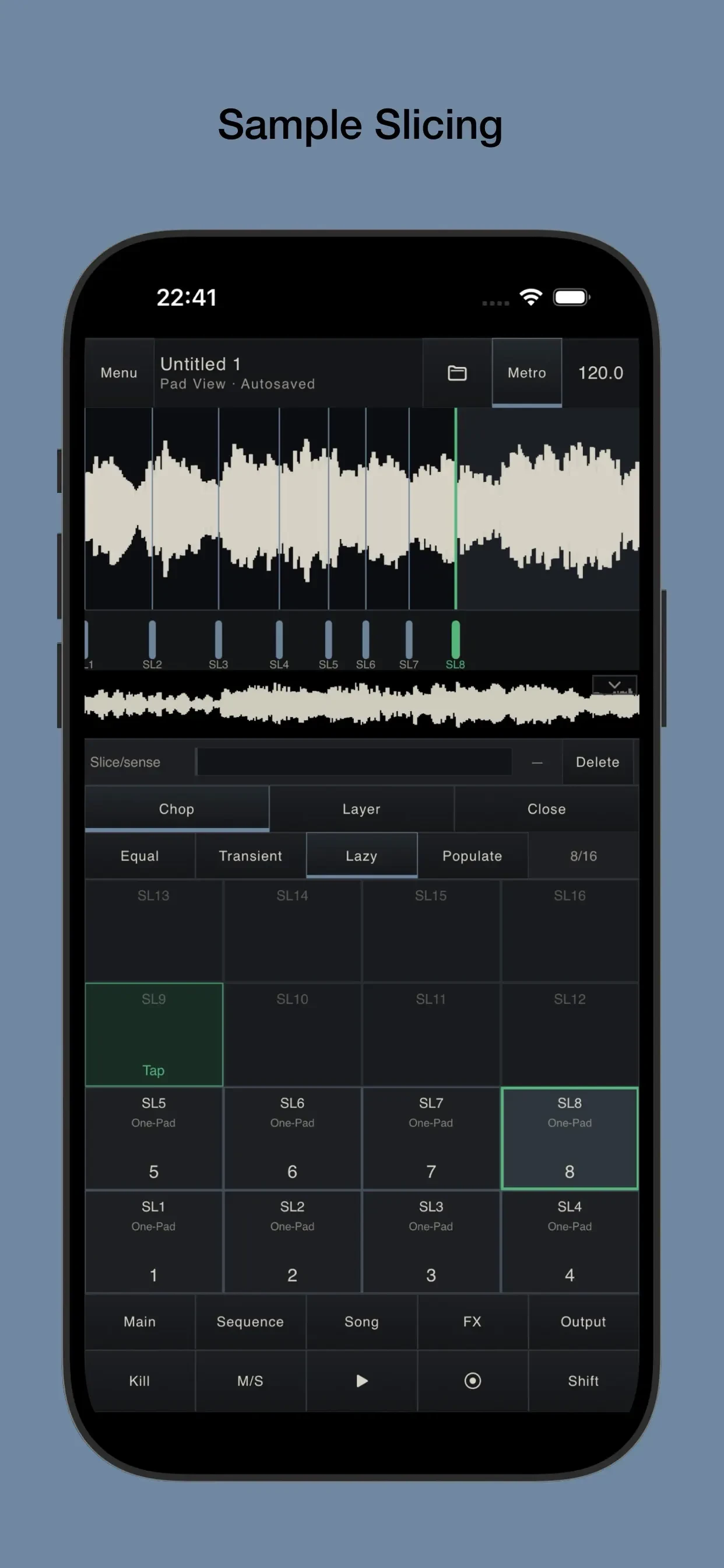Trigger pad SL7 numbered 7
Viewport: 724px width, 1568px height.
point(431,1137)
